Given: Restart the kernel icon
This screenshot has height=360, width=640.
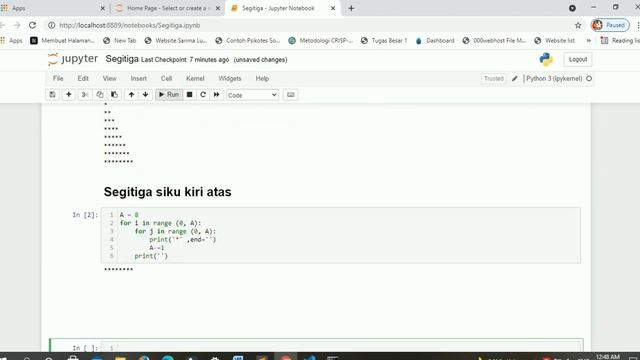Looking at the screenshot, I should 203,95.
